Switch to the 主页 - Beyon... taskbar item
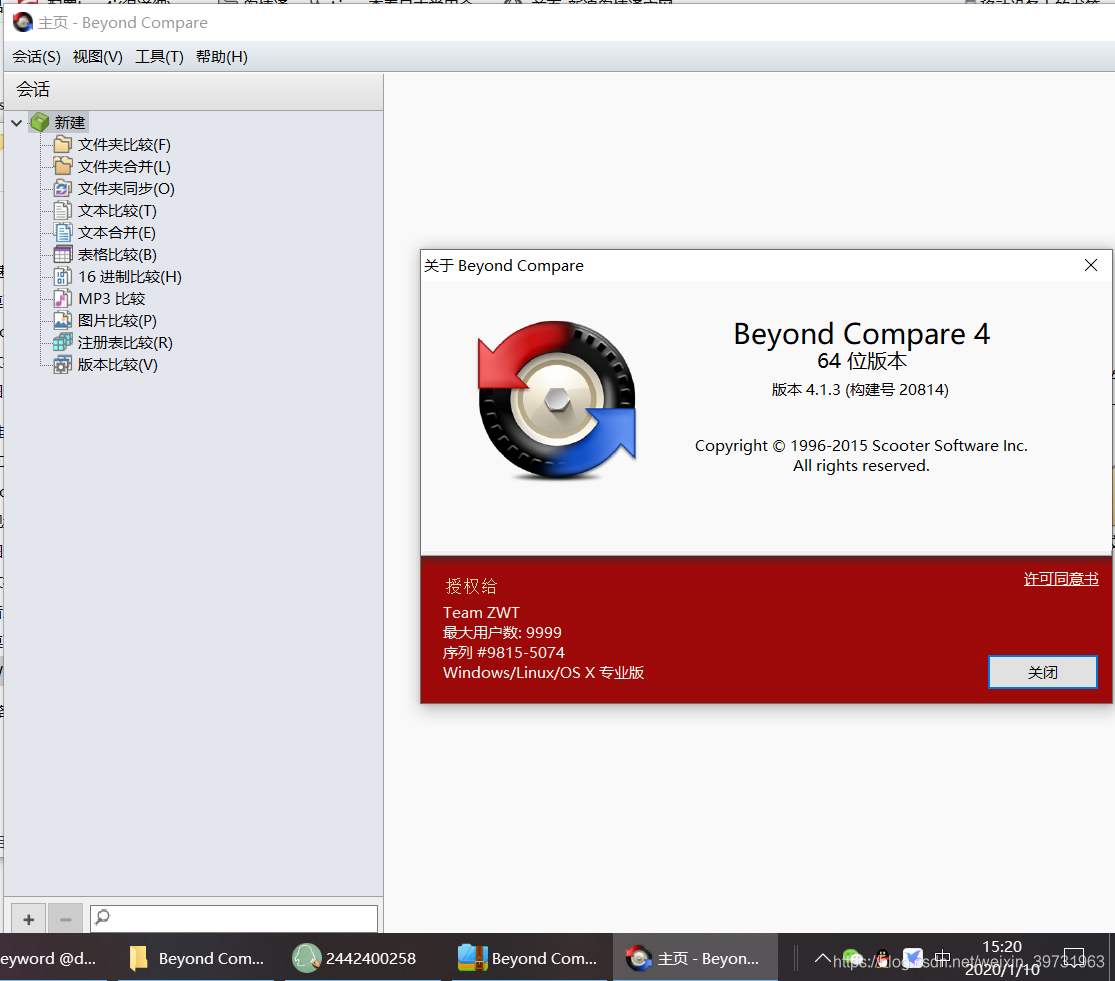Image resolution: width=1115 pixels, height=981 pixels. click(x=693, y=958)
